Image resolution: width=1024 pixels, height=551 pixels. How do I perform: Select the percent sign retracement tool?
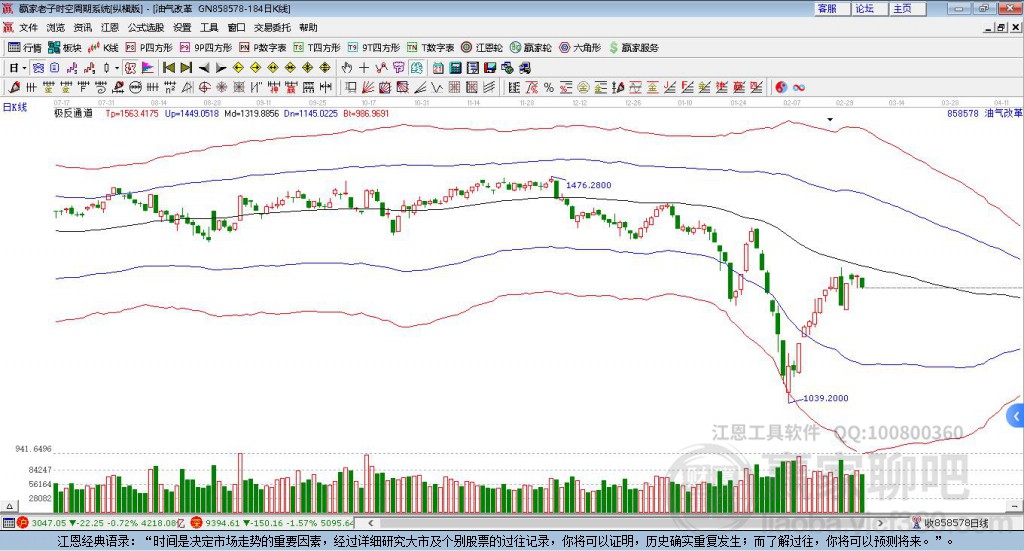point(549,87)
